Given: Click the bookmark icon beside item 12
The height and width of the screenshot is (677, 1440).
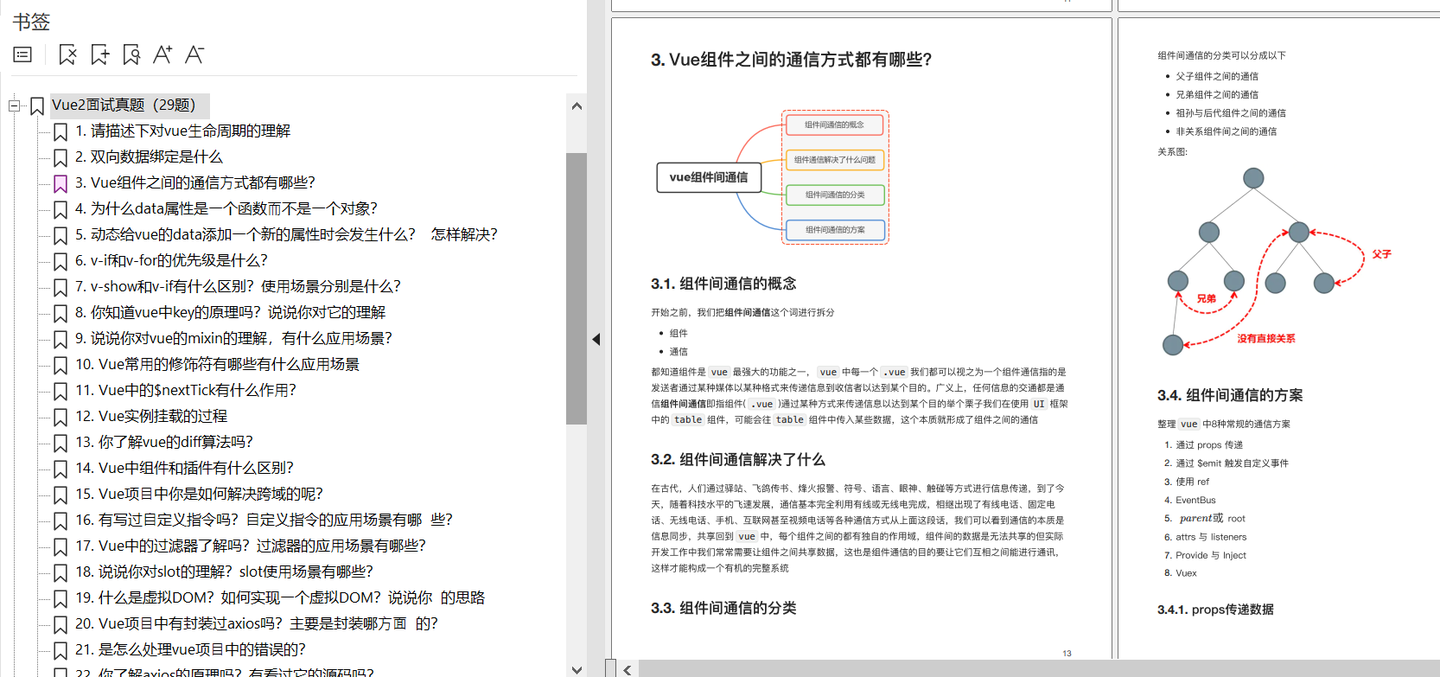Looking at the screenshot, I should [60, 418].
